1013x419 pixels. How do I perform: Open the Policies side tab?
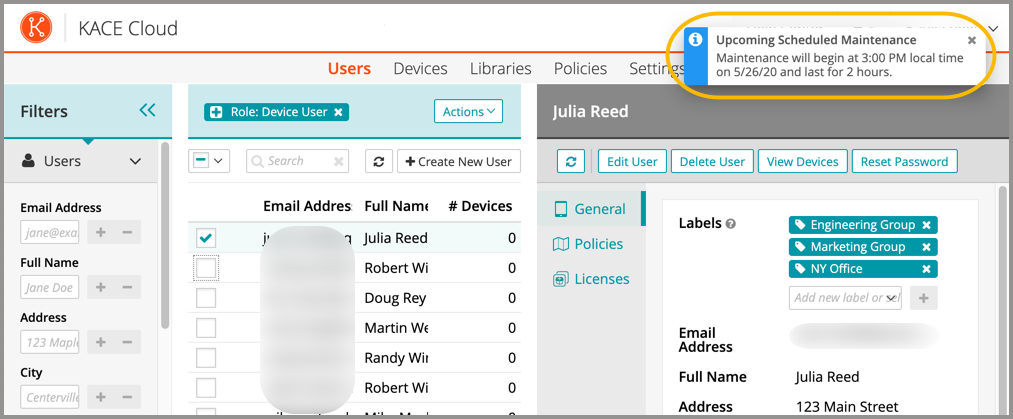tap(597, 244)
